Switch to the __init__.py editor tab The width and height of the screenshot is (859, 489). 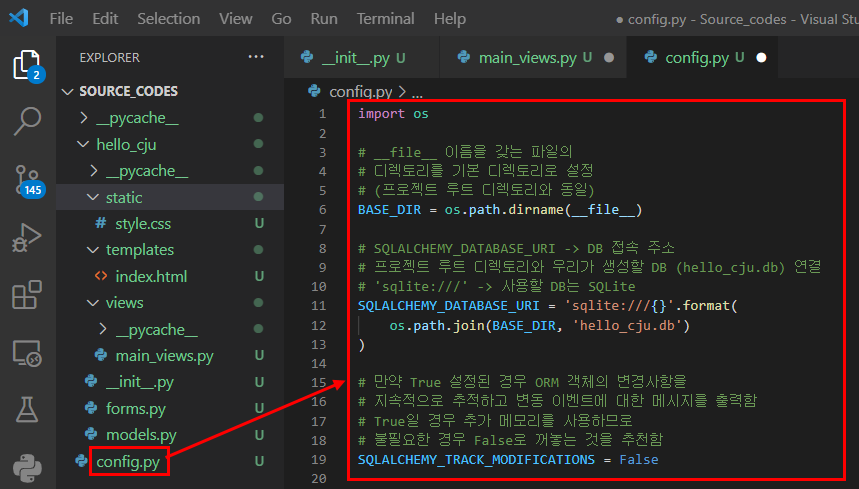[x=362, y=57]
